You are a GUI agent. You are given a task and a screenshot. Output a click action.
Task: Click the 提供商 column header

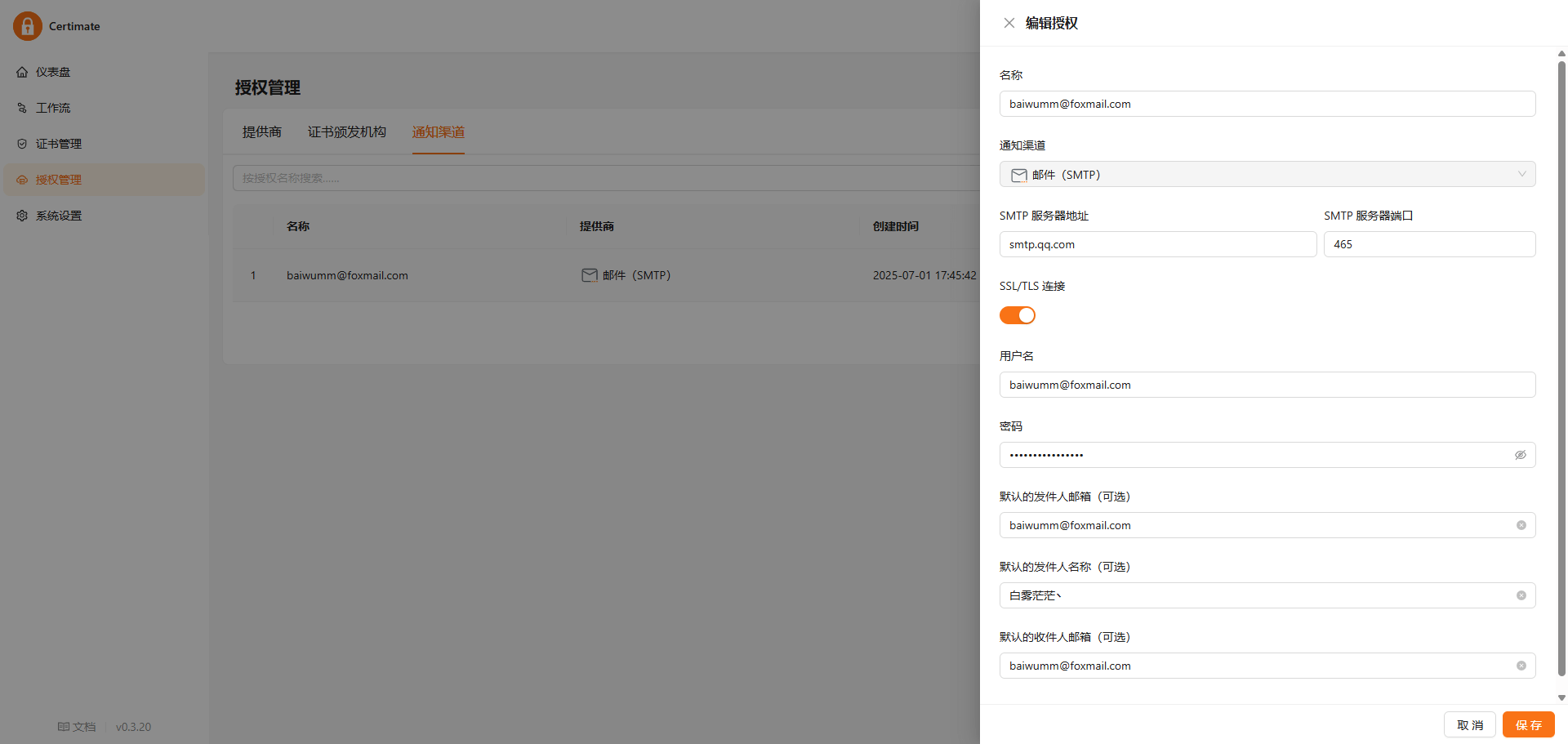click(x=597, y=226)
